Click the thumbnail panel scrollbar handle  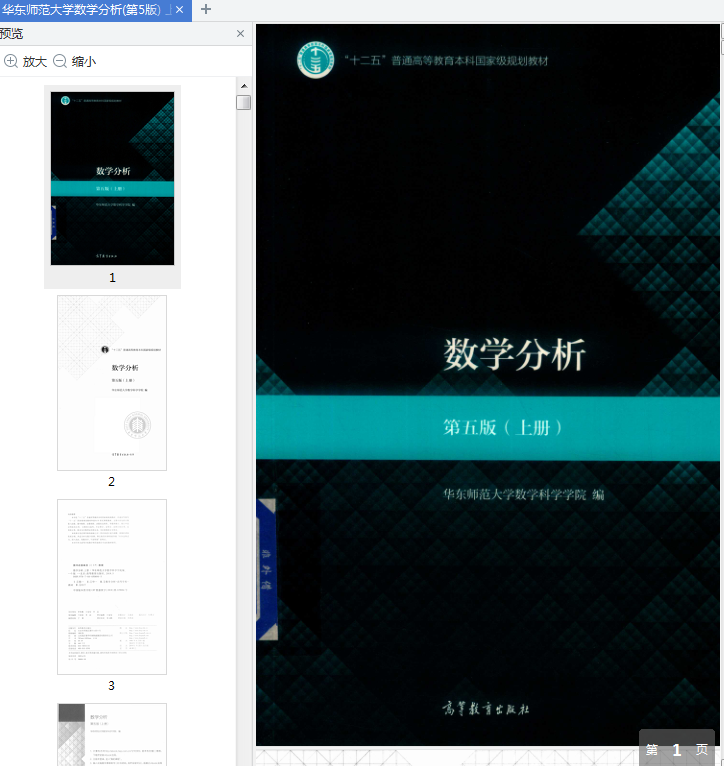(x=243, y=103)
